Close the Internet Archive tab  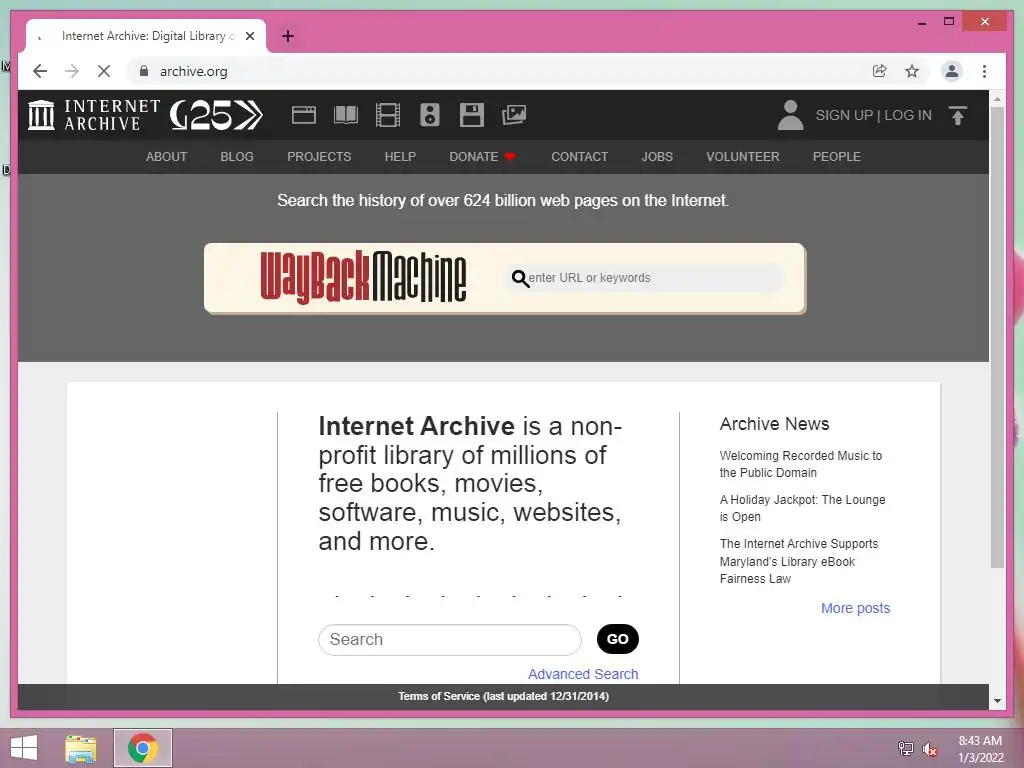(x=249, y=36)
